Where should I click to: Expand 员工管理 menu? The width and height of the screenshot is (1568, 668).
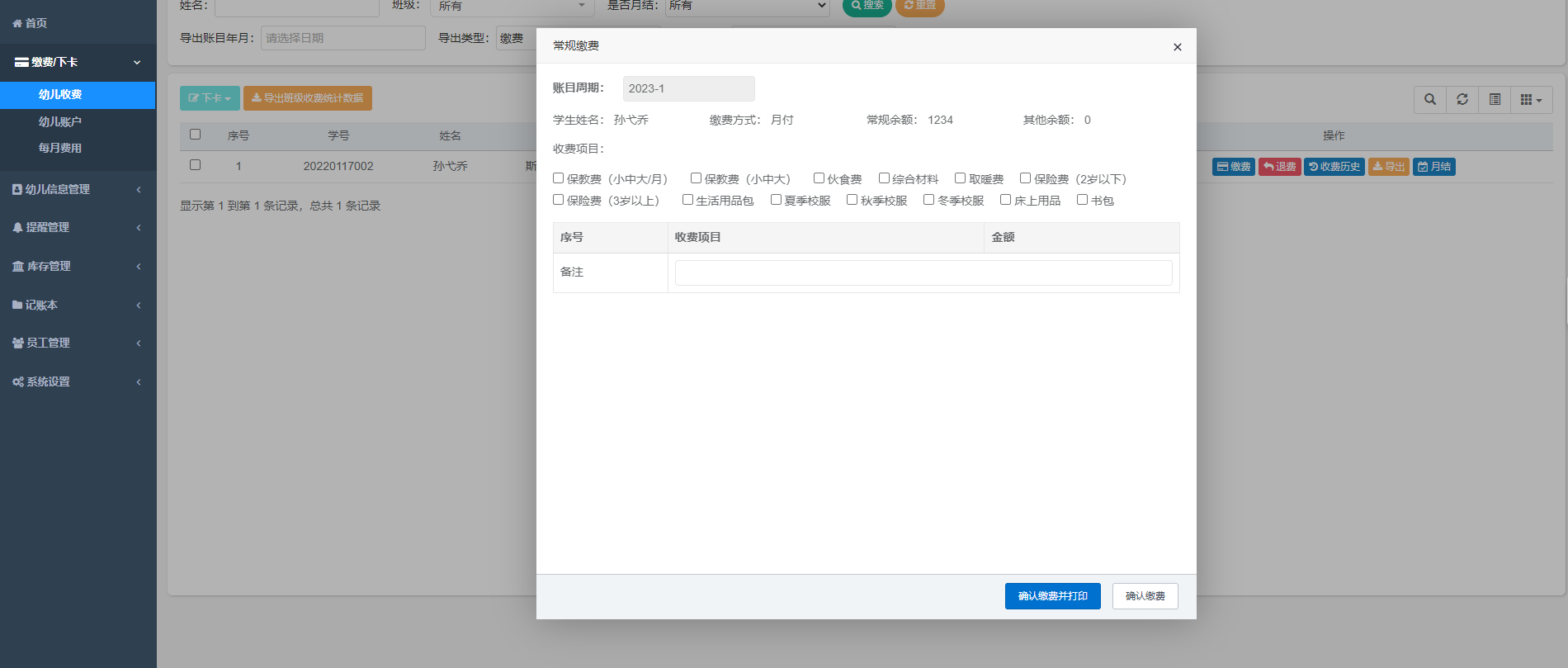(78, 343)
